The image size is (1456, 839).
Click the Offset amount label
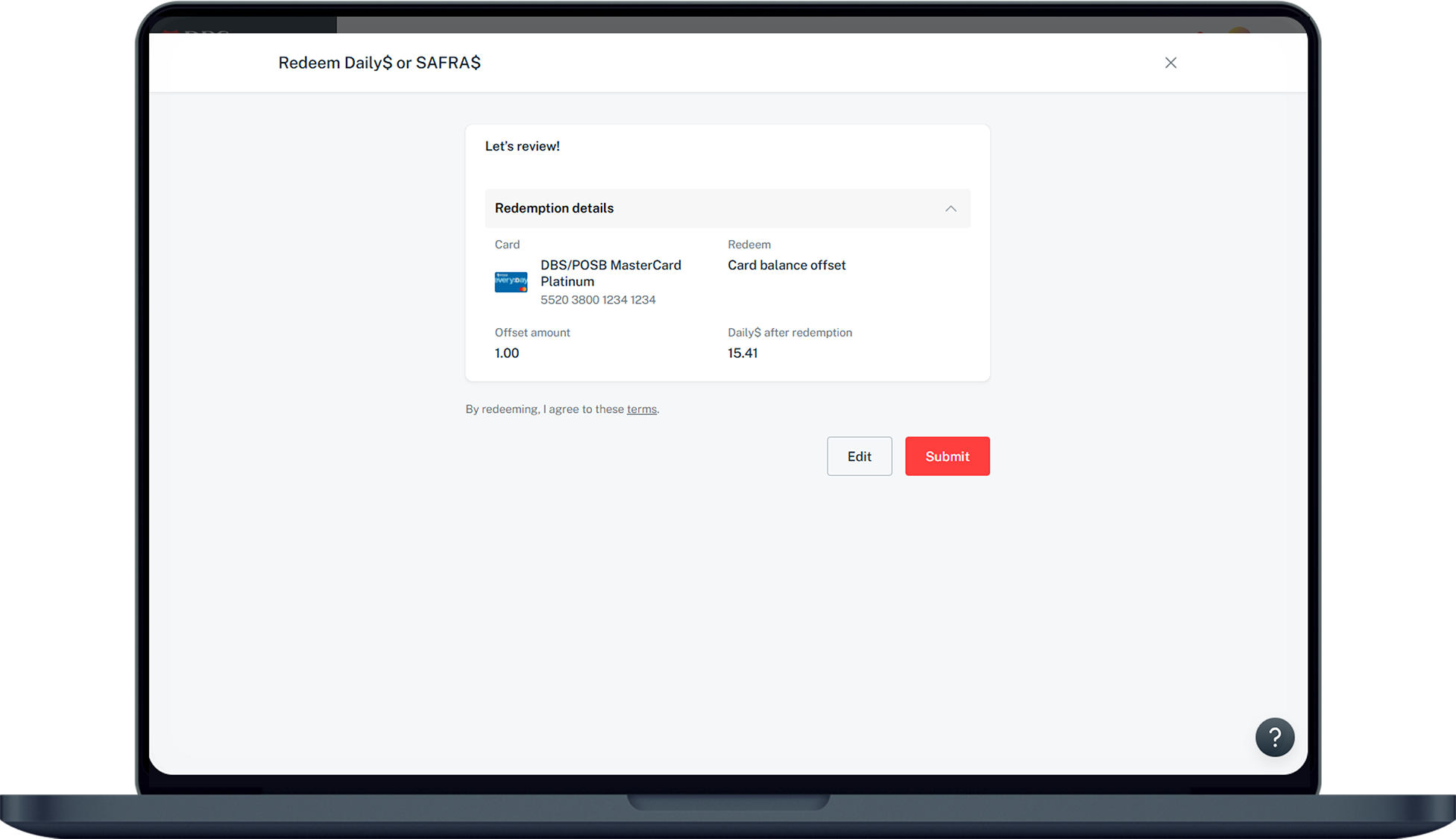point(532,333)
